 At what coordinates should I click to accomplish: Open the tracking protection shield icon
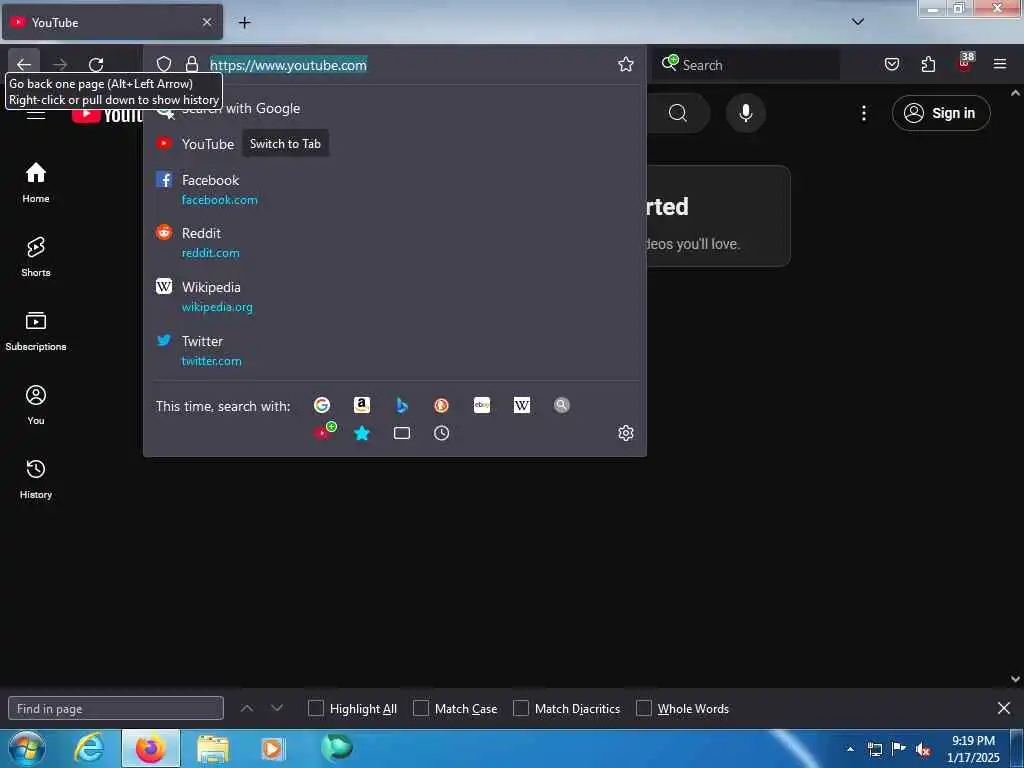164,64
